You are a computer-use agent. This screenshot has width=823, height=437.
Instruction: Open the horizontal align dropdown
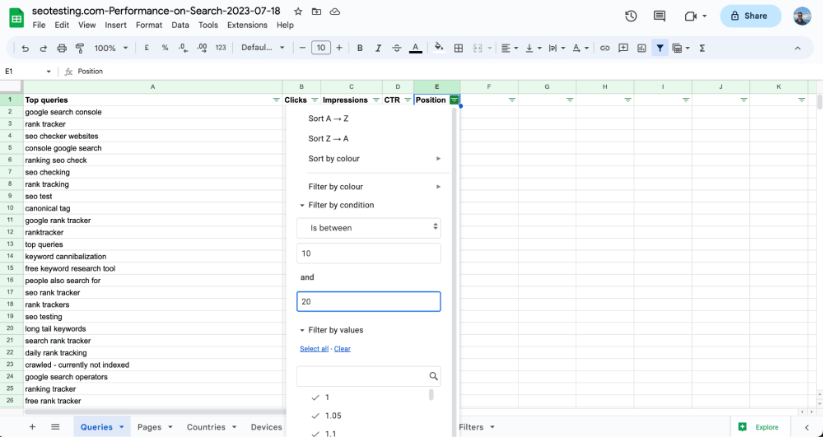pyautogui.click(x=509, y=48)
